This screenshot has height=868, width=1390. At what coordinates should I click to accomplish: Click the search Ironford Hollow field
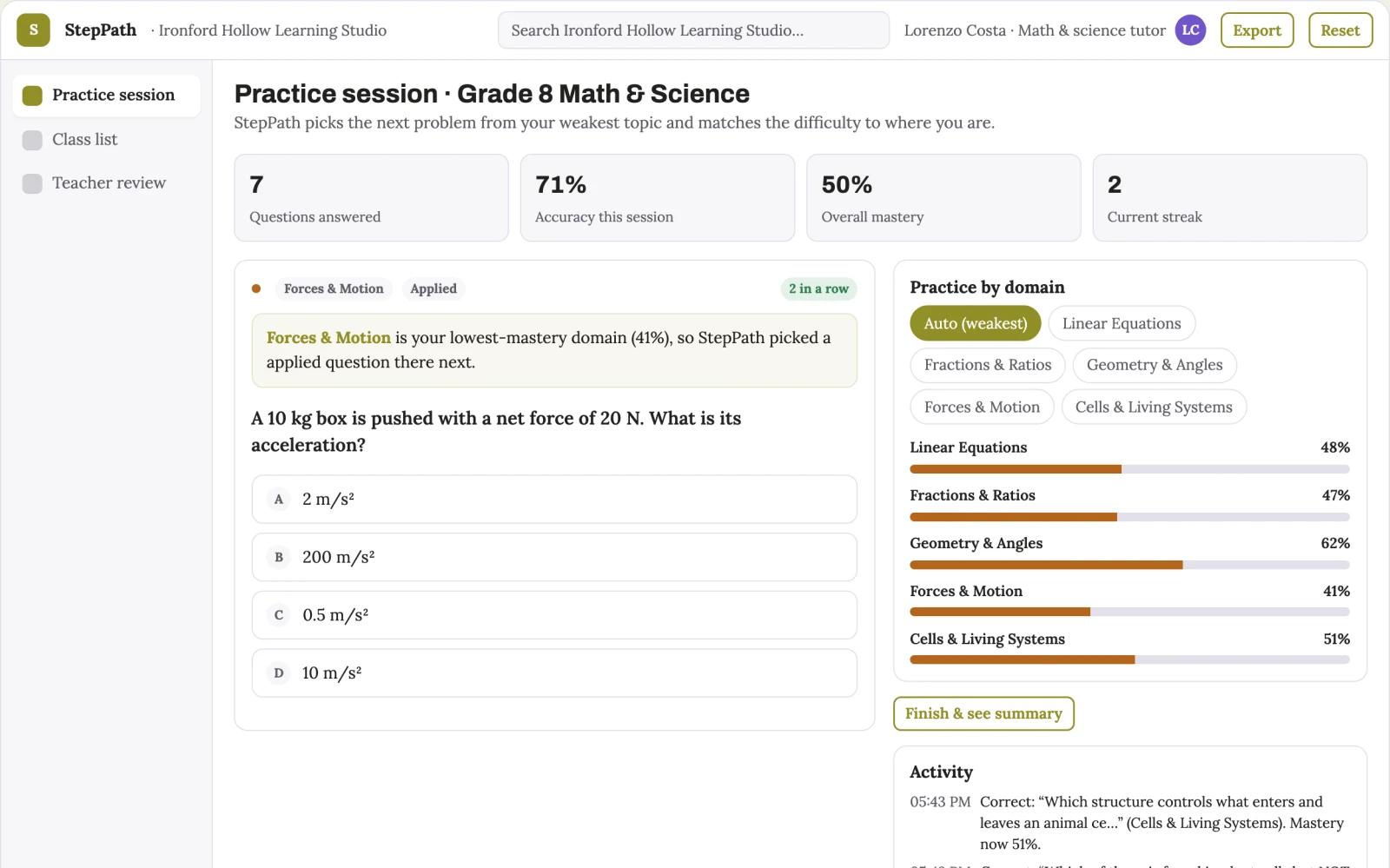pos(693,30)
